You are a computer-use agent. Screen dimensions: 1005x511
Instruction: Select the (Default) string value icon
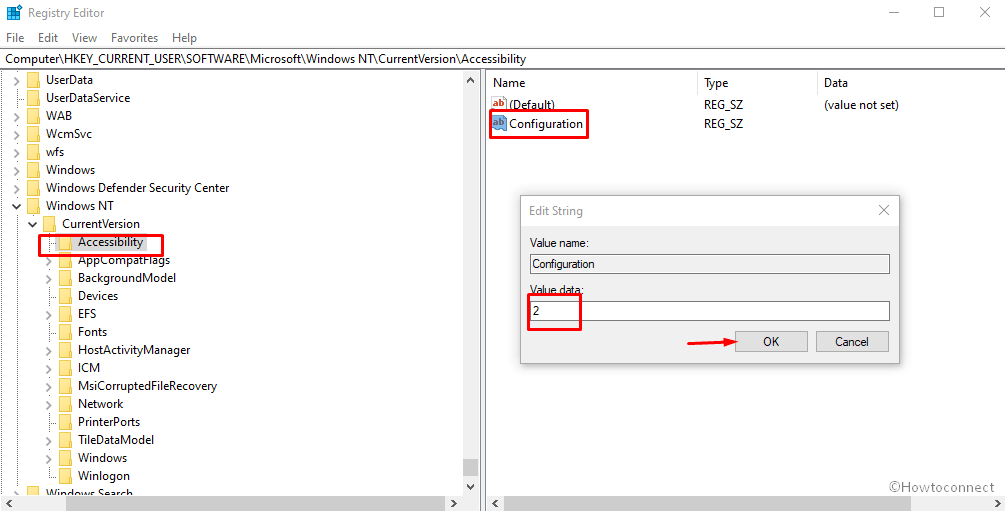499,104
